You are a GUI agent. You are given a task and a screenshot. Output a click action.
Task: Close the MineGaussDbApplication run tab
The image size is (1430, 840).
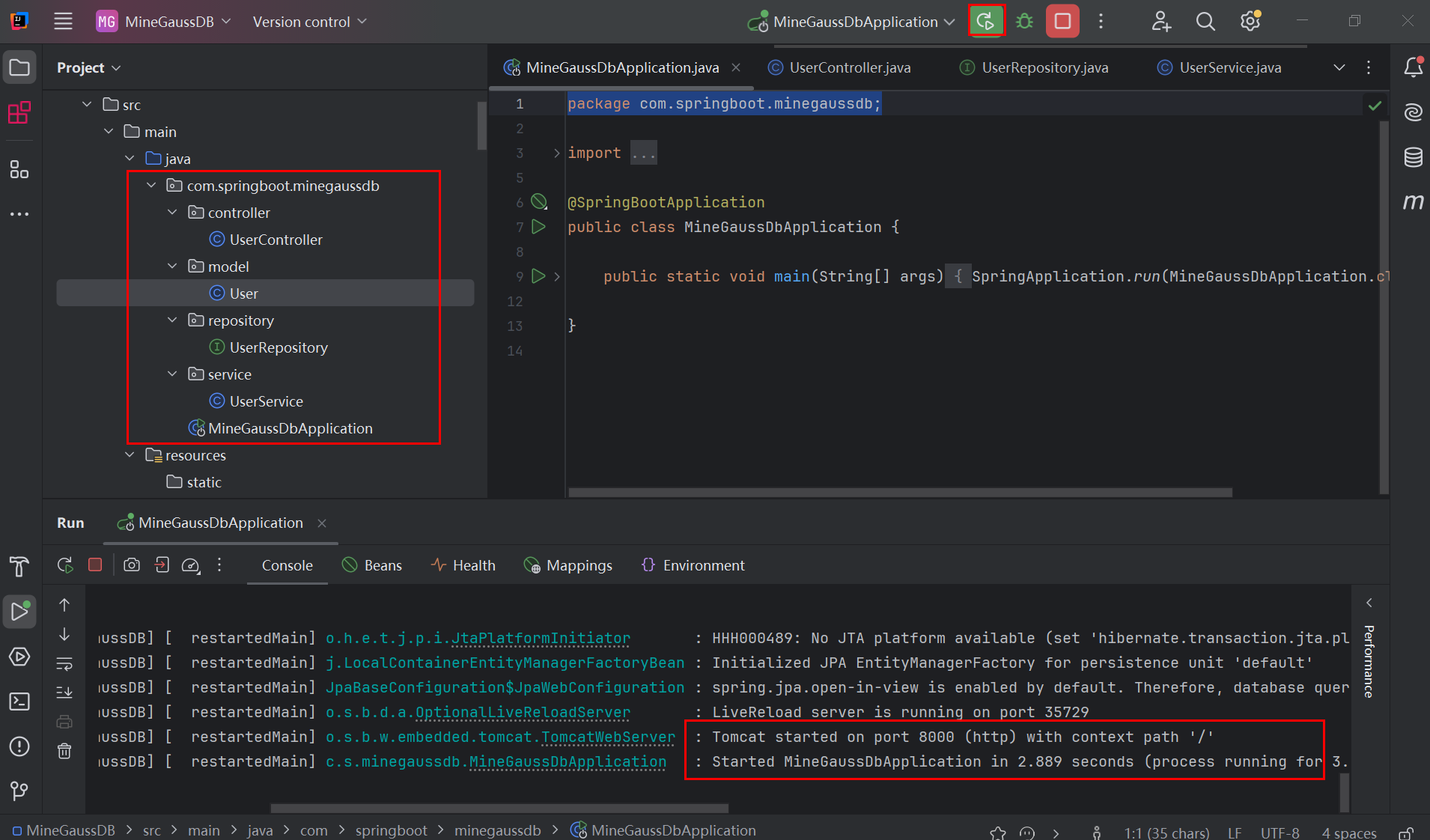click(x=322, y=523)
